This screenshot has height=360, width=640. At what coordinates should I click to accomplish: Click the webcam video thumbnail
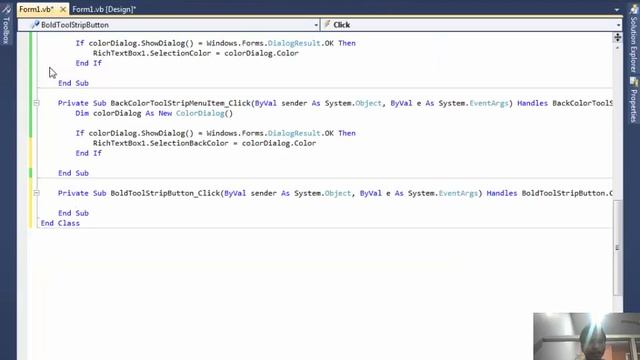(587, 336)
